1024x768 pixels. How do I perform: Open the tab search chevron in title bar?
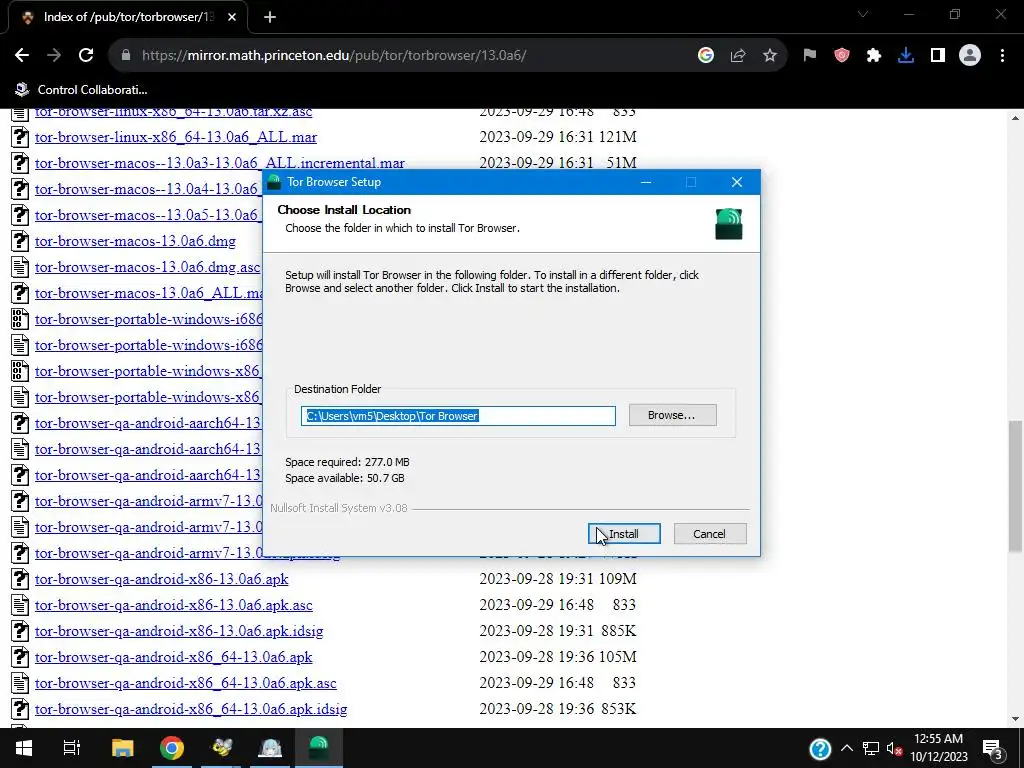[863, 14]
